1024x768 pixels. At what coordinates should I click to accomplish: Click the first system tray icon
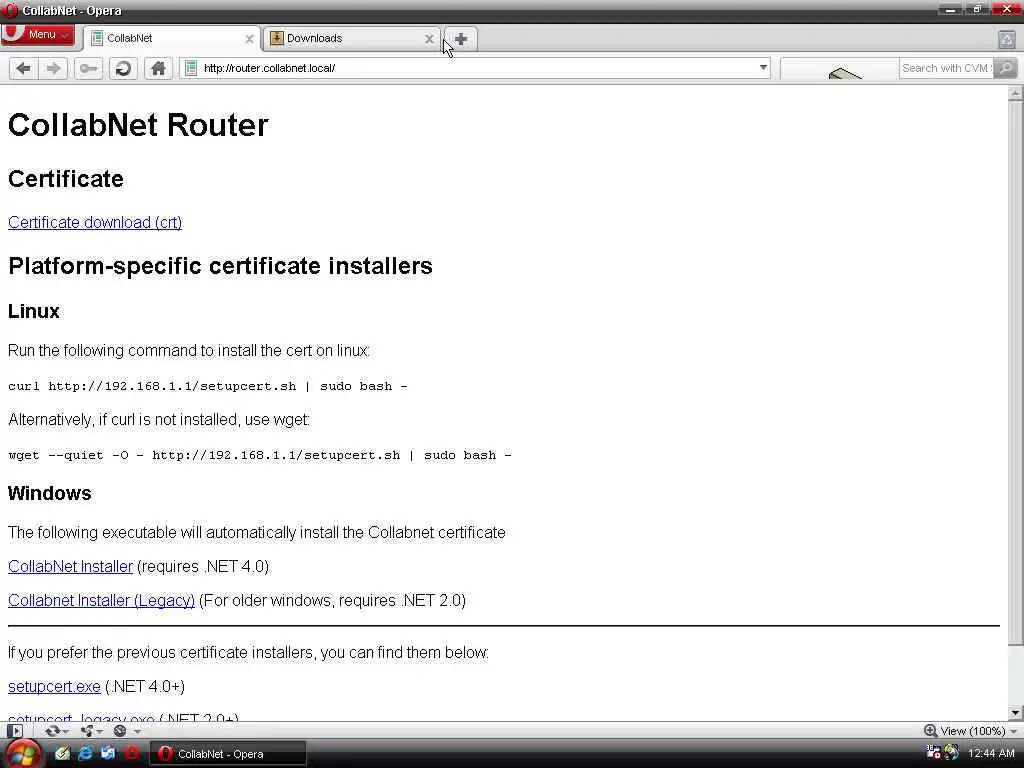click(933, 753)
